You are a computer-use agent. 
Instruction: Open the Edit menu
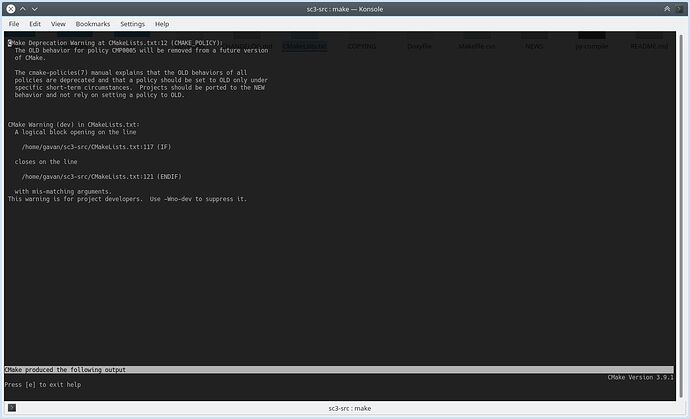(x=35, y=23)
